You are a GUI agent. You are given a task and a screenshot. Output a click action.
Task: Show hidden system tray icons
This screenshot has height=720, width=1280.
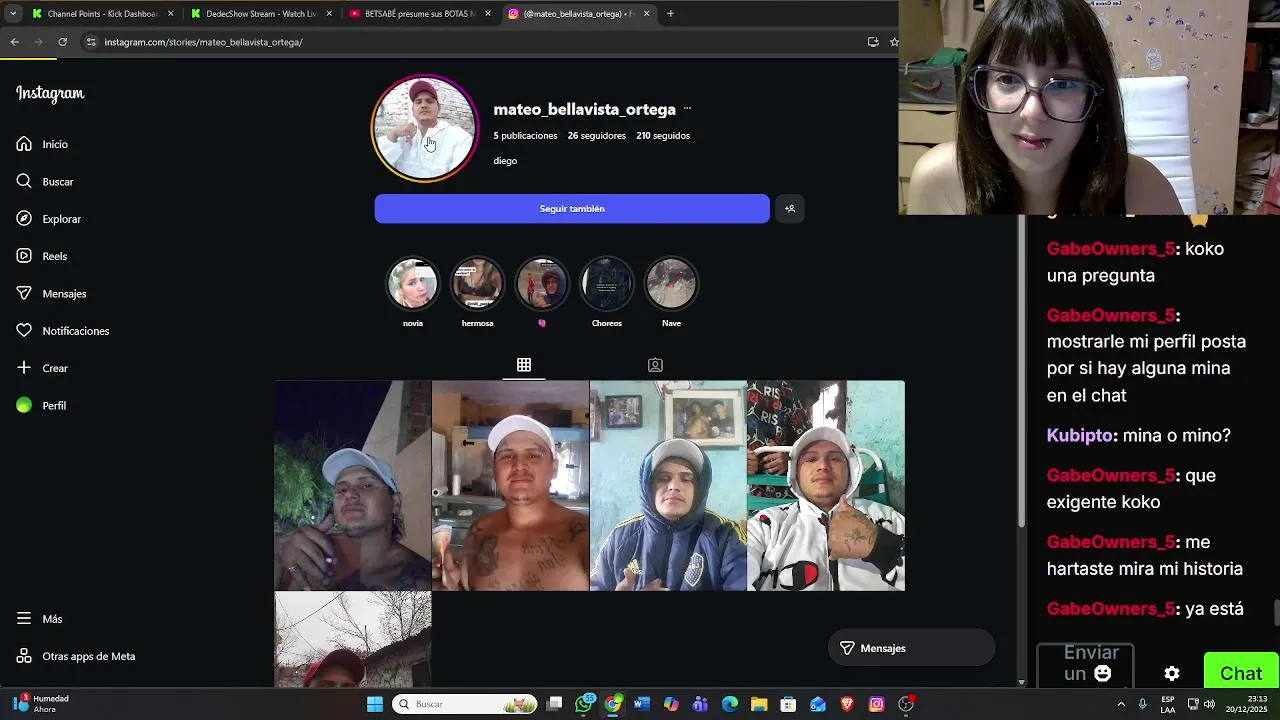(1121, 704)
